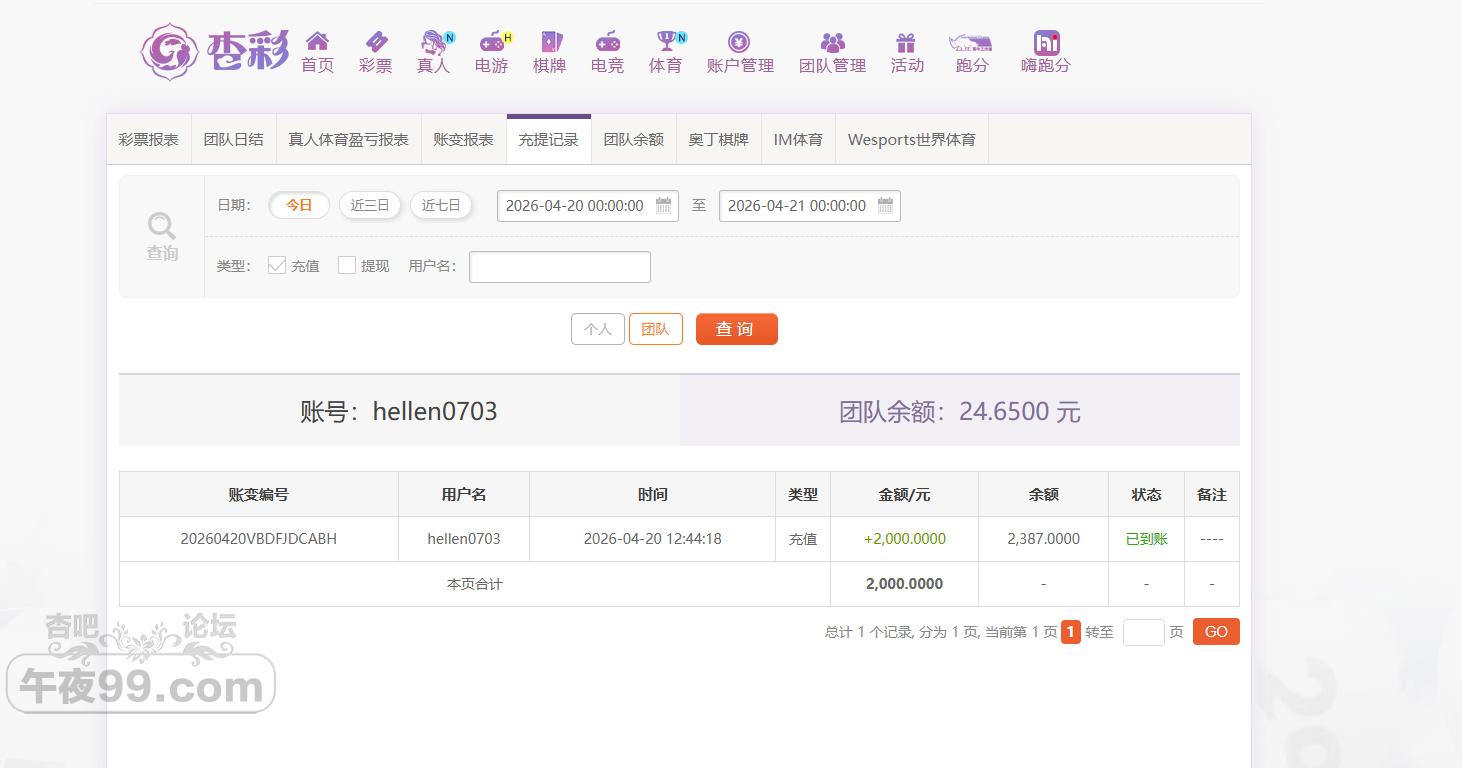Click transaction number 20260420VBDFJDCABH
1462x768 pixels.
tap(259, 539)
